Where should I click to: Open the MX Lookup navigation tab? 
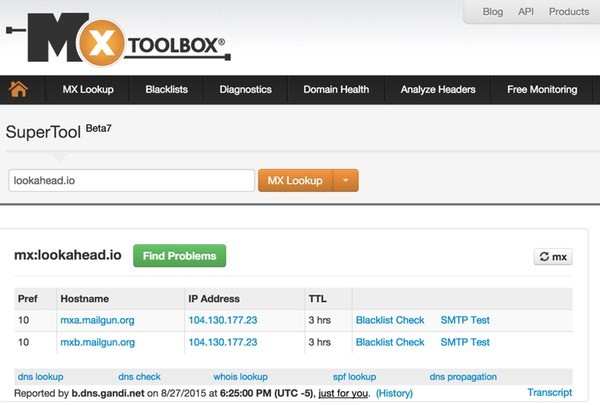tap(88, 90)
